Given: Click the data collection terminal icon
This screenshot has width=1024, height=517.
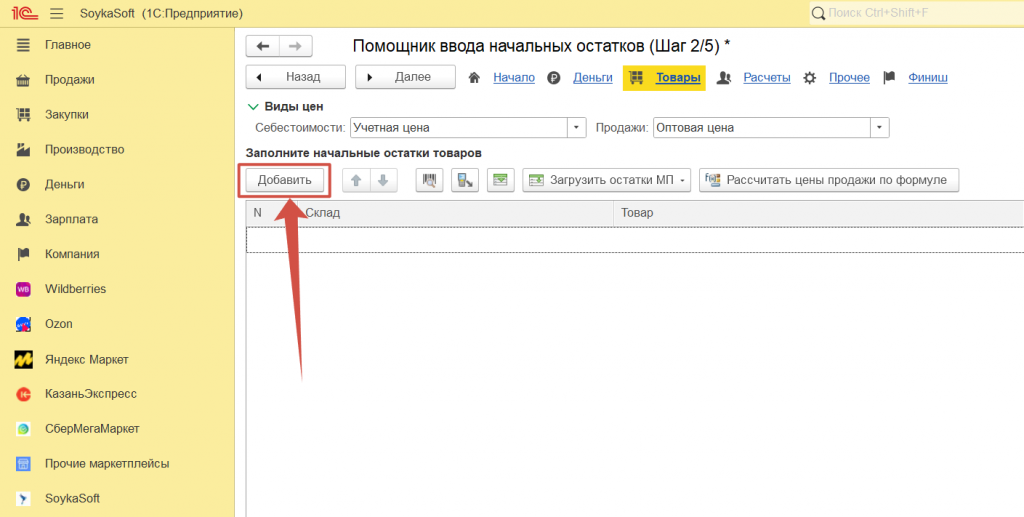Looking at the screenshot, I should click(x=464, y=180).
